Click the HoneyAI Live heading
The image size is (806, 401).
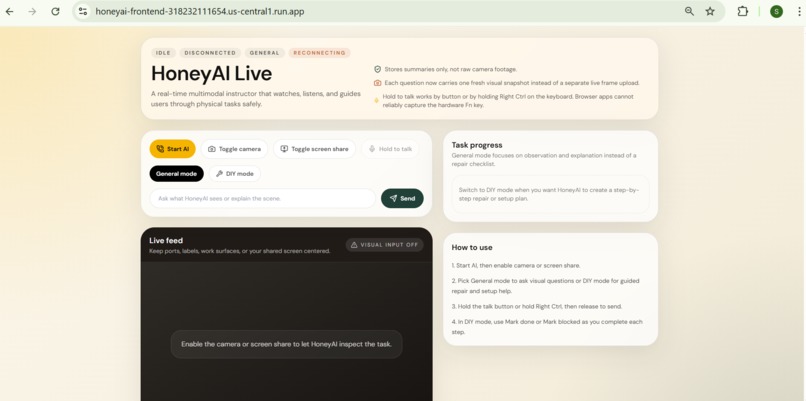[x=211, y=74]
